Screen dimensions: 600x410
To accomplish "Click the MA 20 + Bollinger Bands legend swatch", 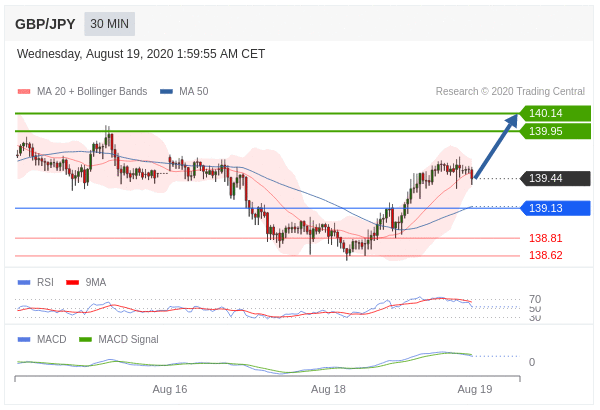I will (x=24, y=91).
